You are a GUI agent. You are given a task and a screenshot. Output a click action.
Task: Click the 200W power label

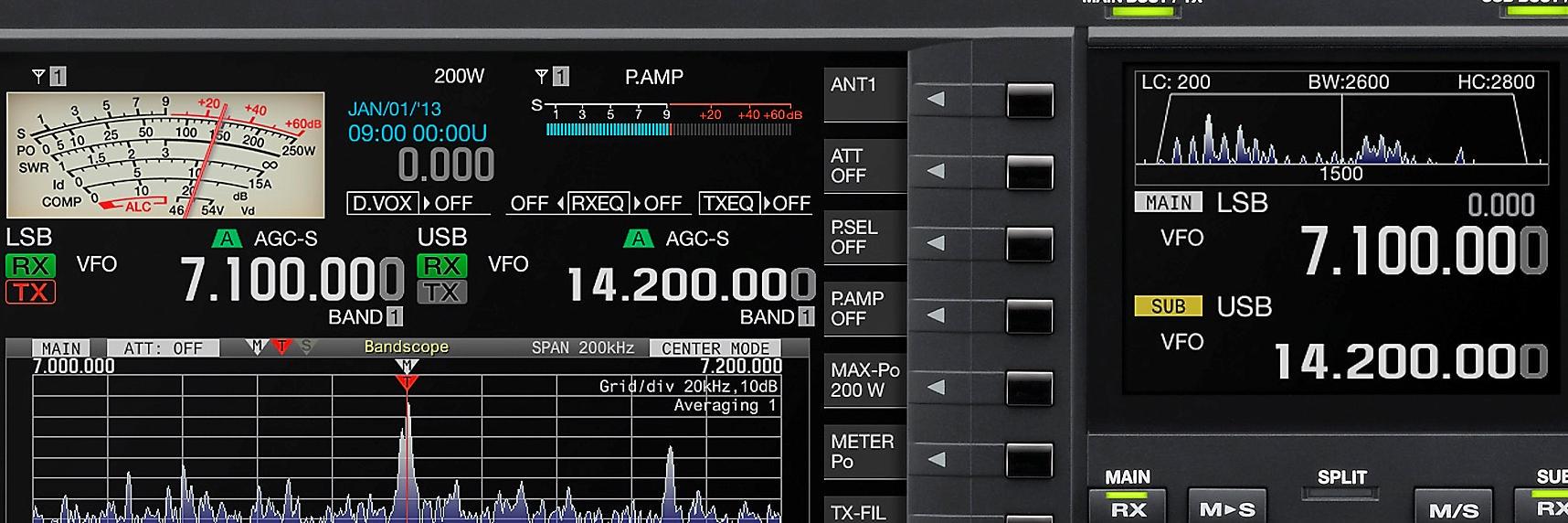pos(459,77)
